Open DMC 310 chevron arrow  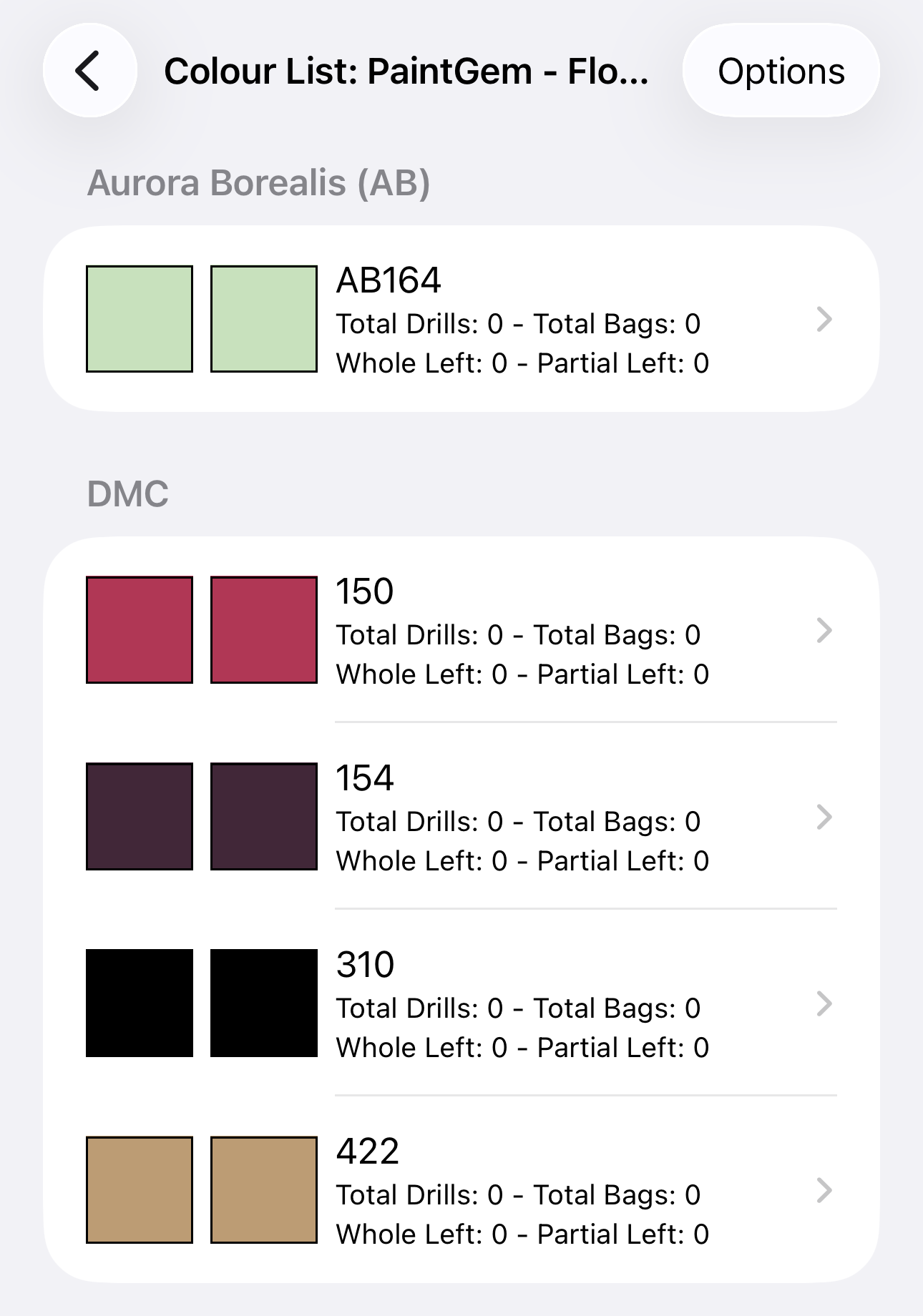[824, 1003]
